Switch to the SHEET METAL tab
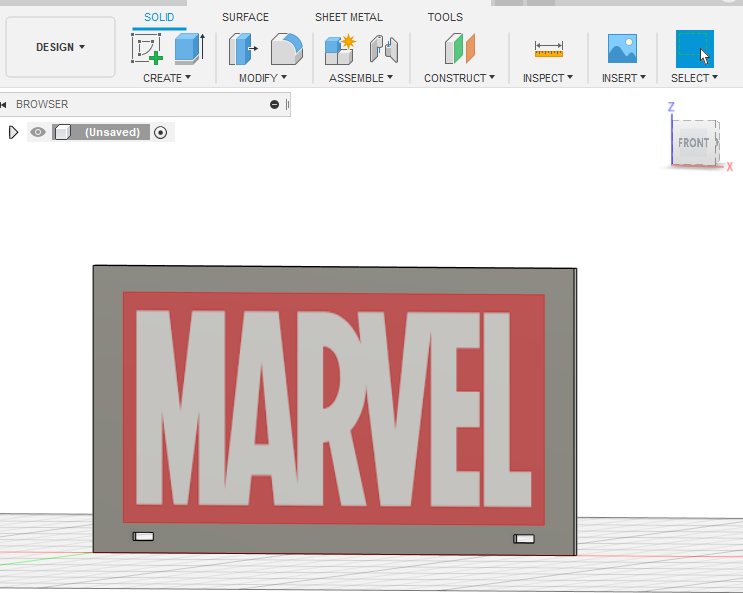This screenshot has height=593, width=743. pos(349,18)
